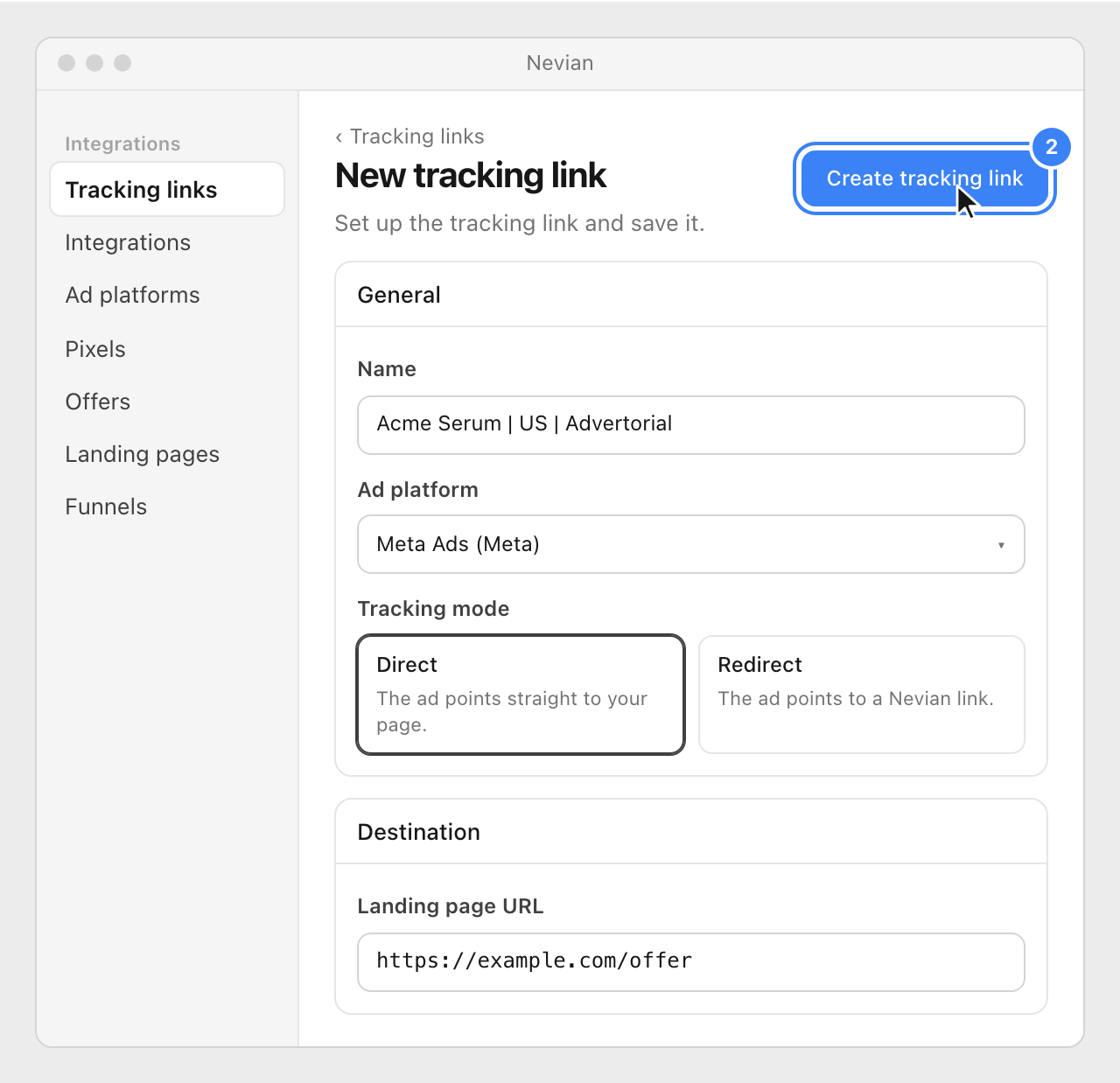Open Offers in the sidebar

97,402
